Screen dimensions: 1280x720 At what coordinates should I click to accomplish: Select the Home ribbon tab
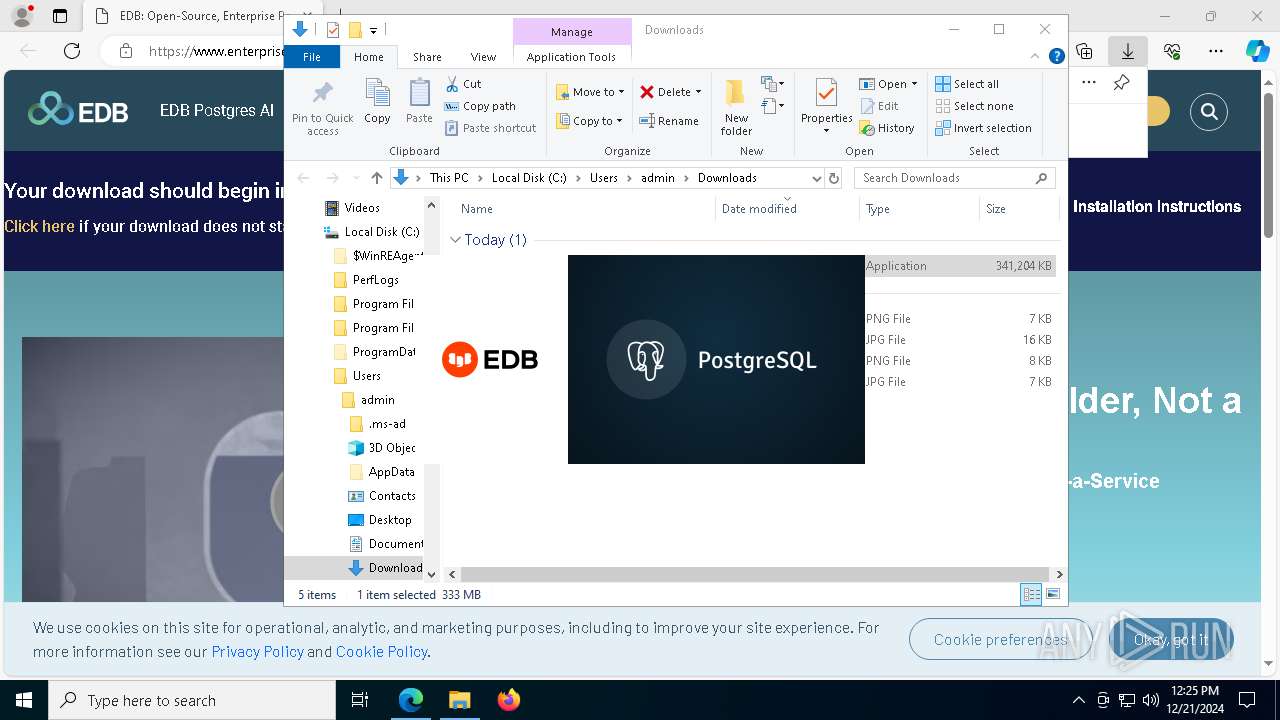pyautogui.click(x=369, y=57)
